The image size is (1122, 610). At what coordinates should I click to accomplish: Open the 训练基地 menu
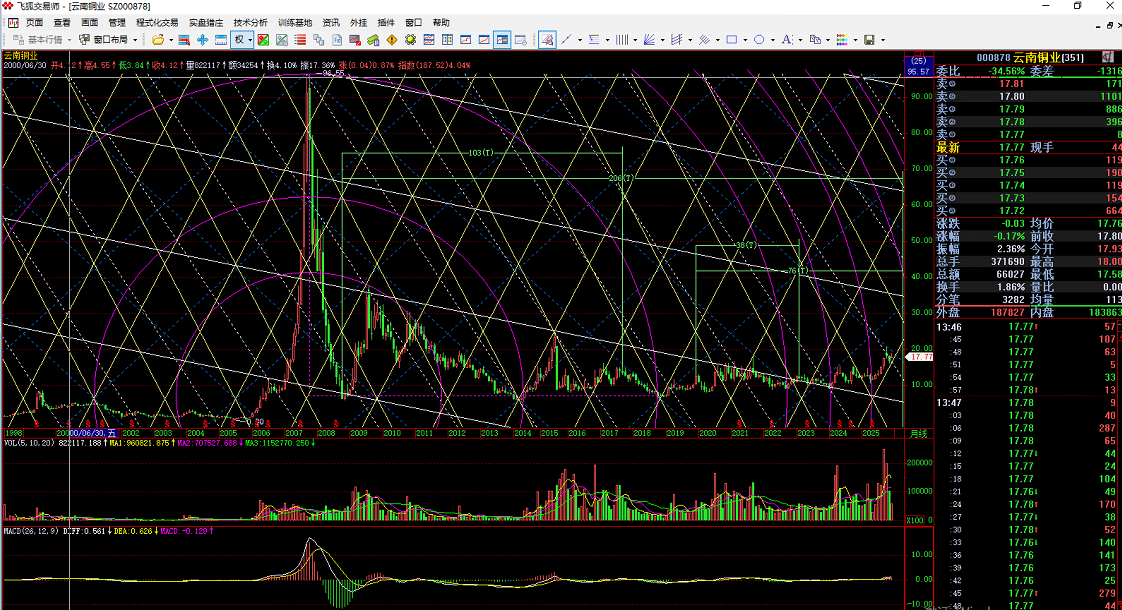(x=295, y=23)
